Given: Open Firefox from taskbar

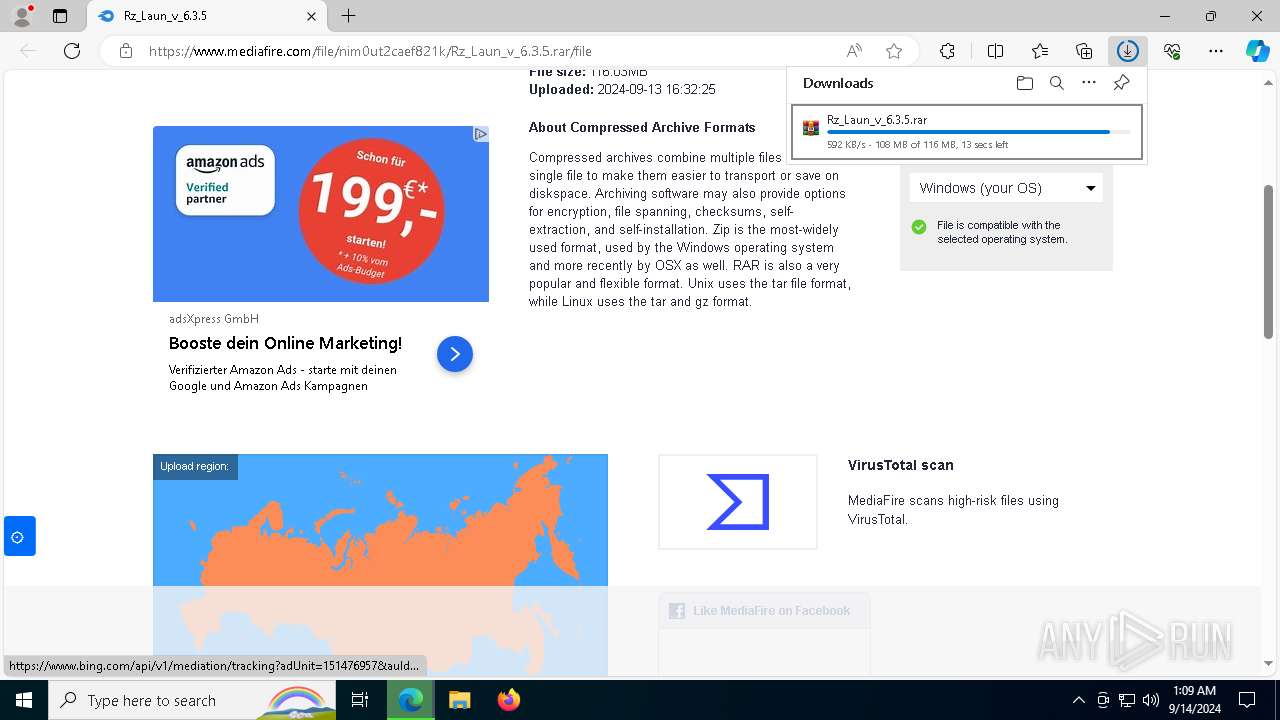Looking at the screenshot, I should (x=508, y=700).
